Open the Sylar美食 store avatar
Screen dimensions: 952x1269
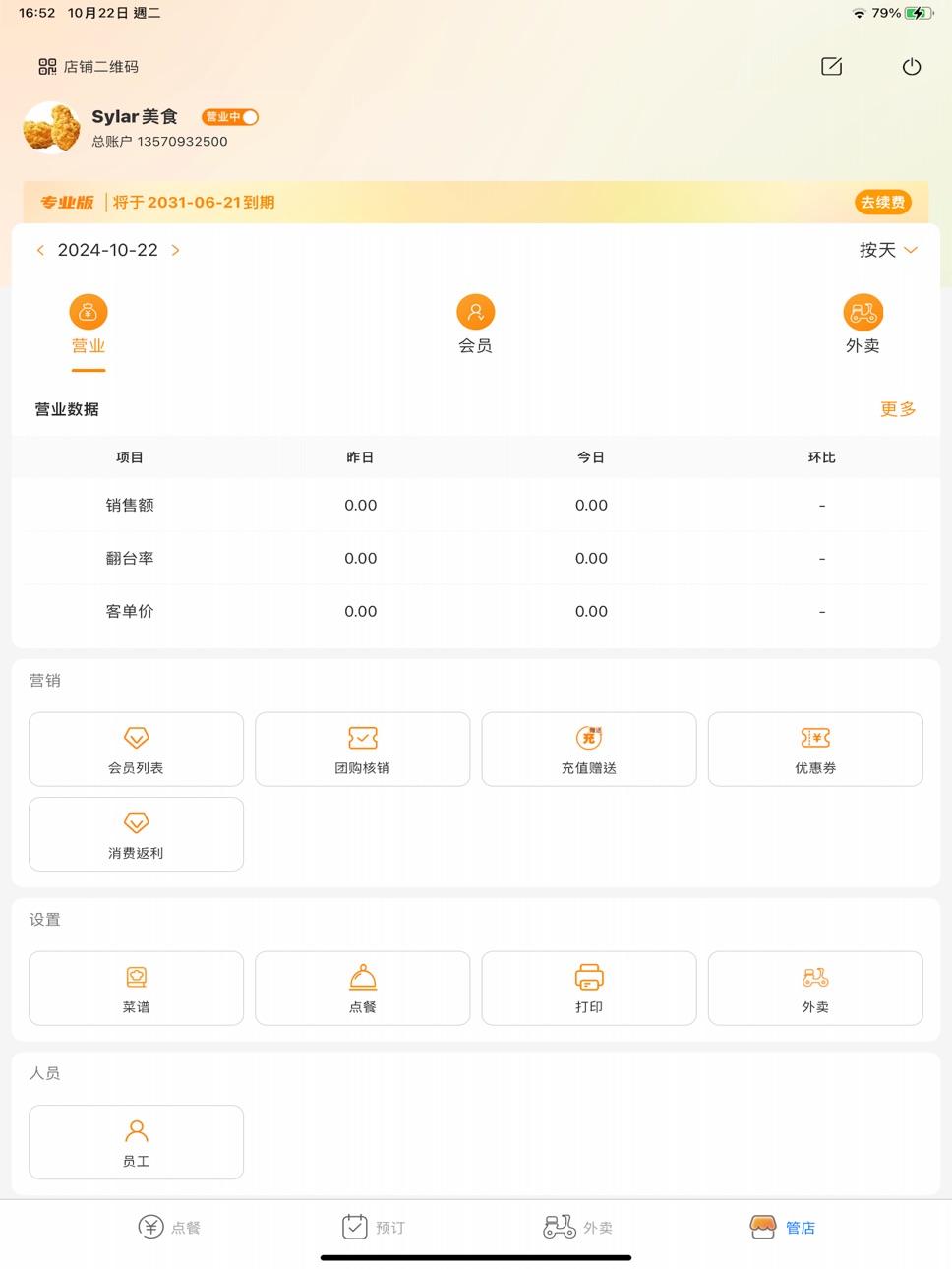click(x=51, y=128)
